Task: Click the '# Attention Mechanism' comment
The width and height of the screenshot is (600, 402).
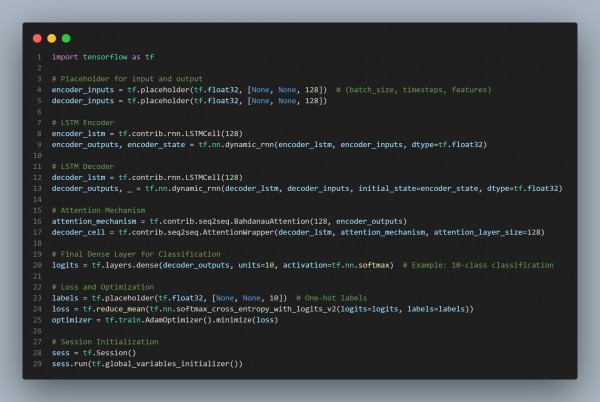Action: 98,210
